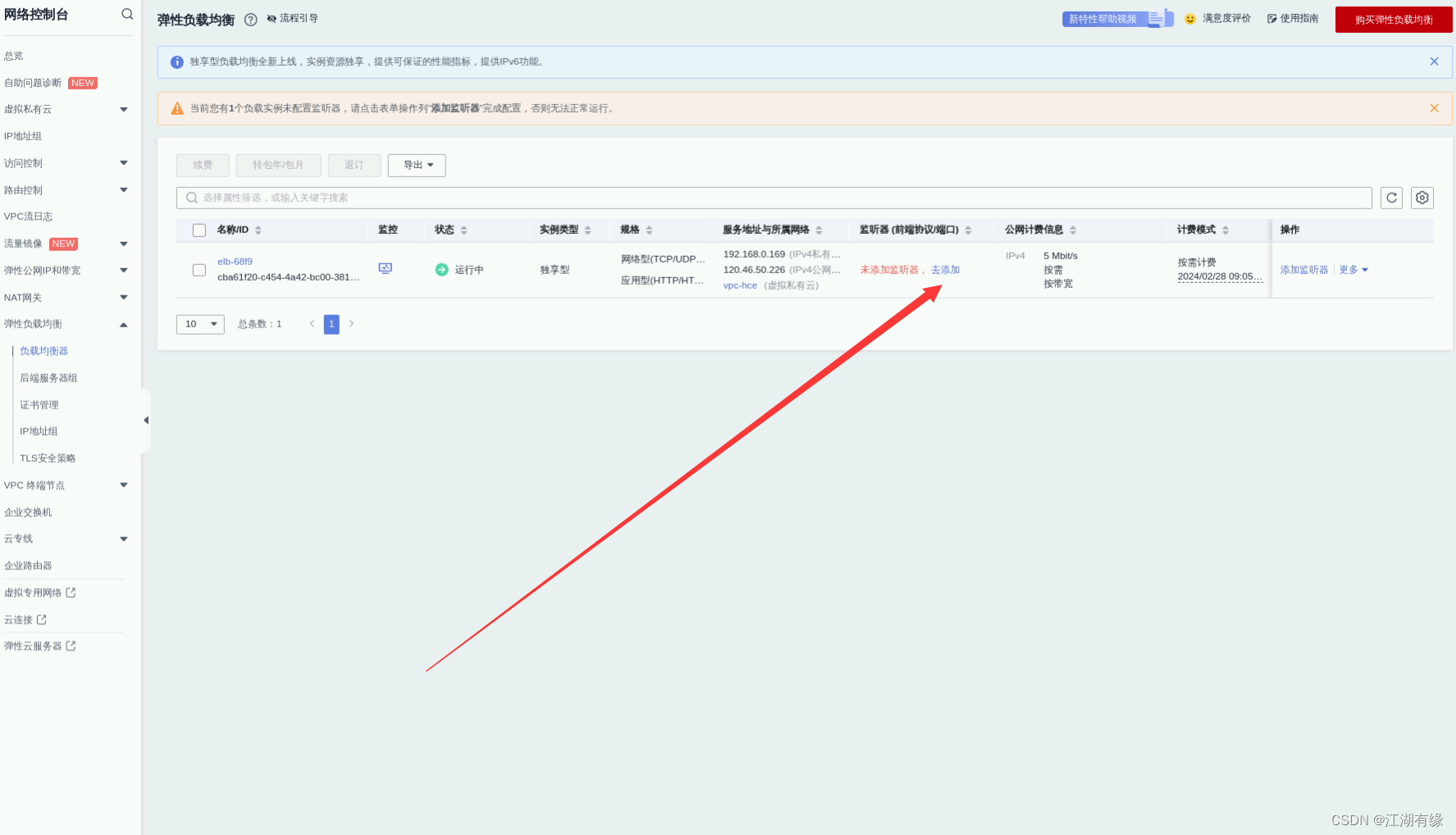Select all rows with header checkbox

(x=199, y=230)
